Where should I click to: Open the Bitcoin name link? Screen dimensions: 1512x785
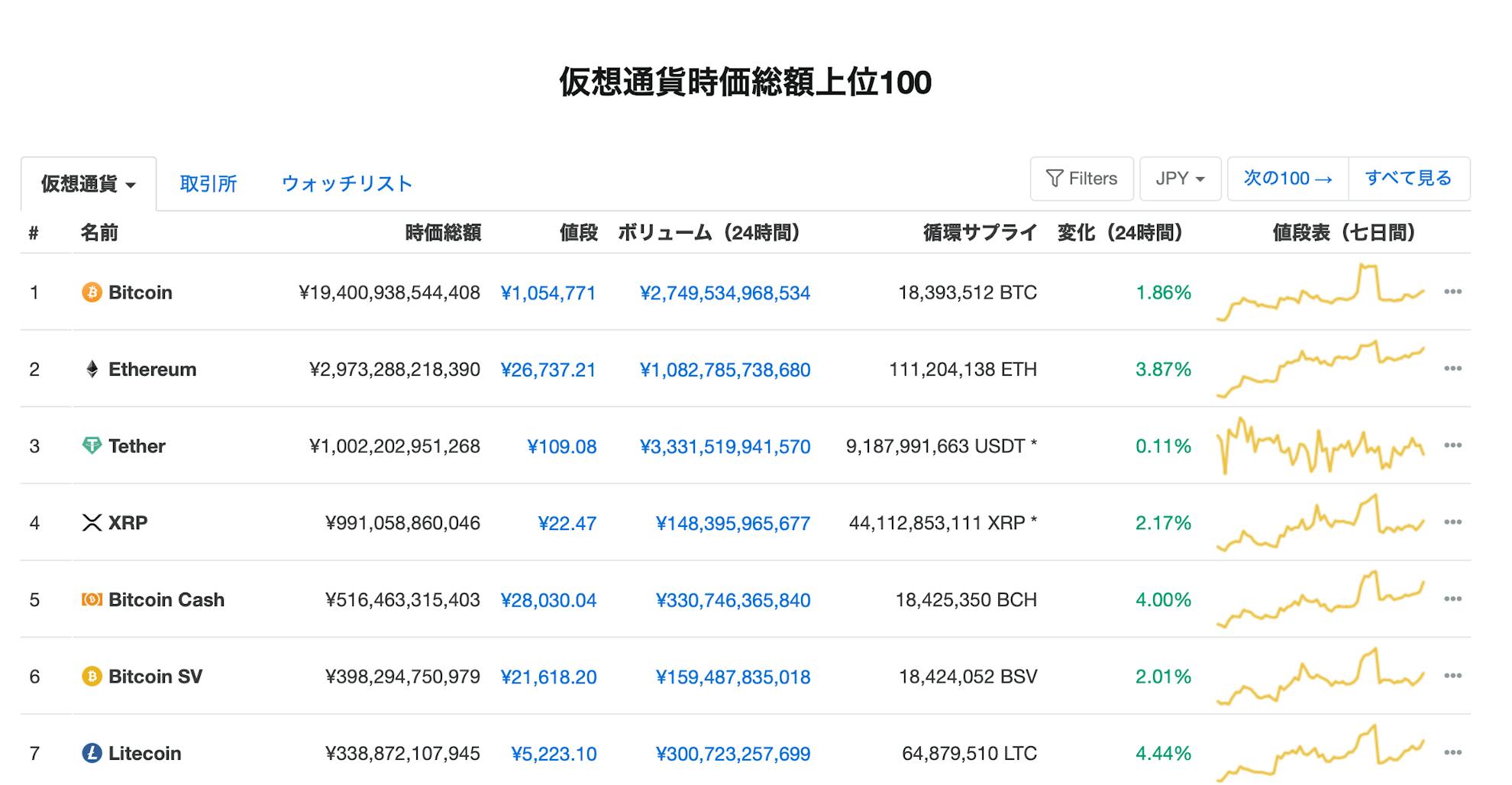pyautogui.click(x=141, y=292)
